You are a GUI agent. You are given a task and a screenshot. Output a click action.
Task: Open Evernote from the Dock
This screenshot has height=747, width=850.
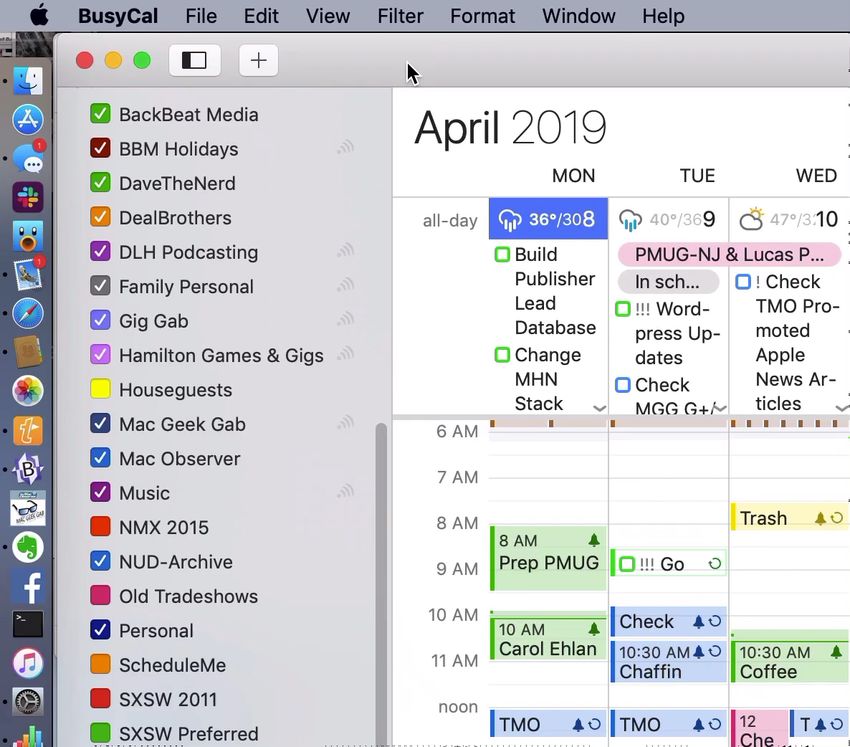click(x=28, y=548)
